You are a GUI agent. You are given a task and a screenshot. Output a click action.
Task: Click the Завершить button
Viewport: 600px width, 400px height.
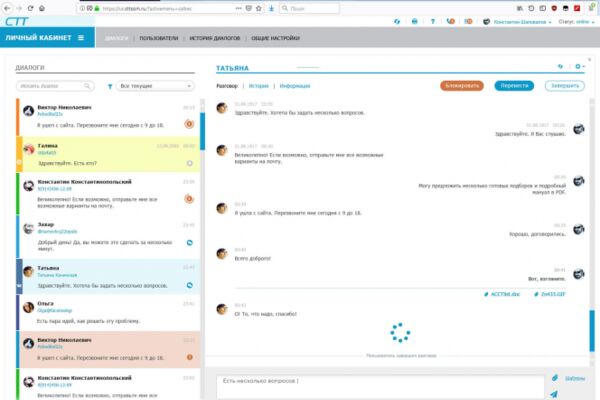click(x=565, y=86)
